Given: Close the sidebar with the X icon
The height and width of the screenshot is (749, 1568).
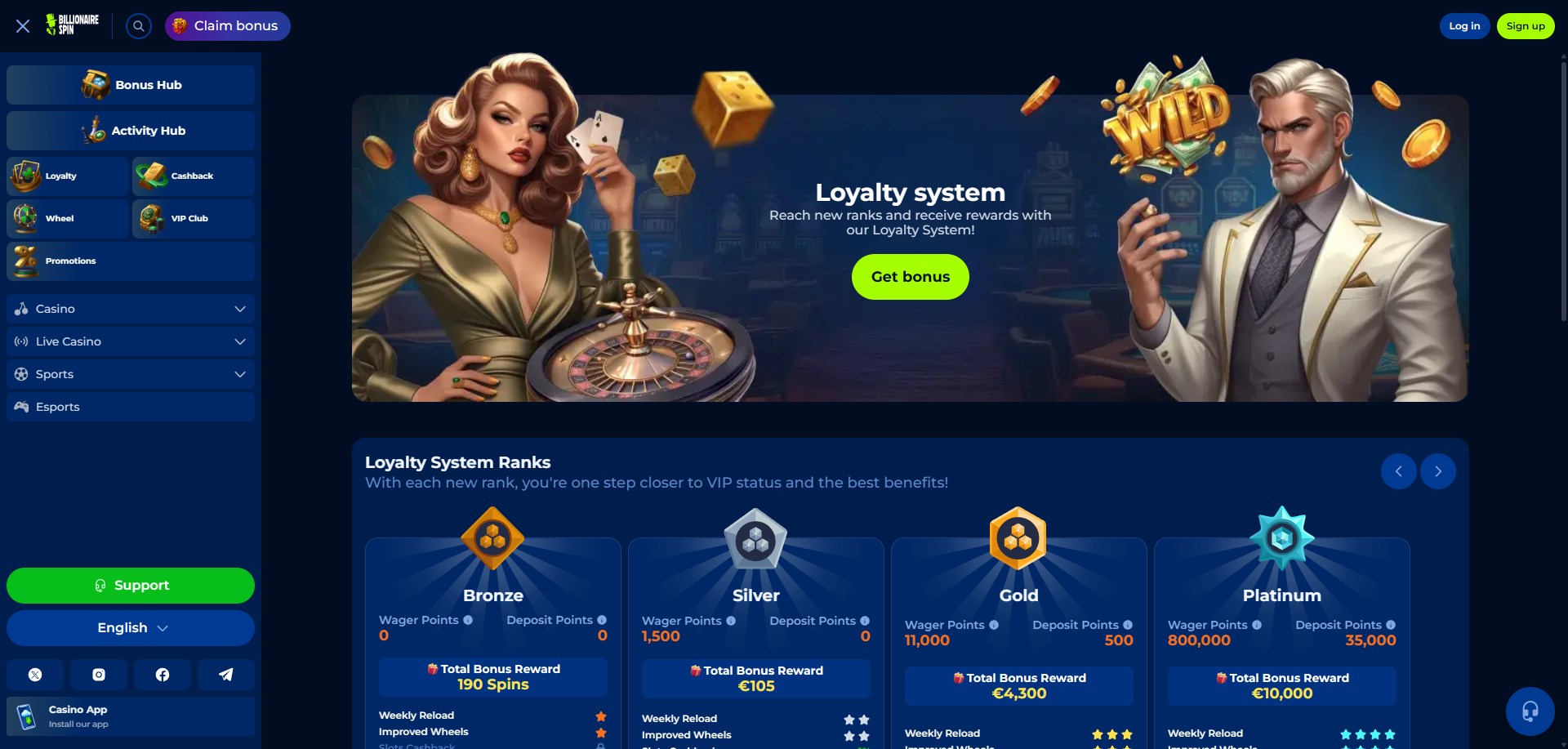Looking at the screenshot, I should point(23,26).
